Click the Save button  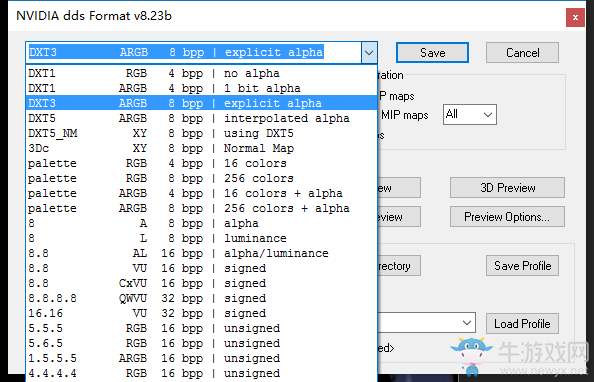click(432, 53)
